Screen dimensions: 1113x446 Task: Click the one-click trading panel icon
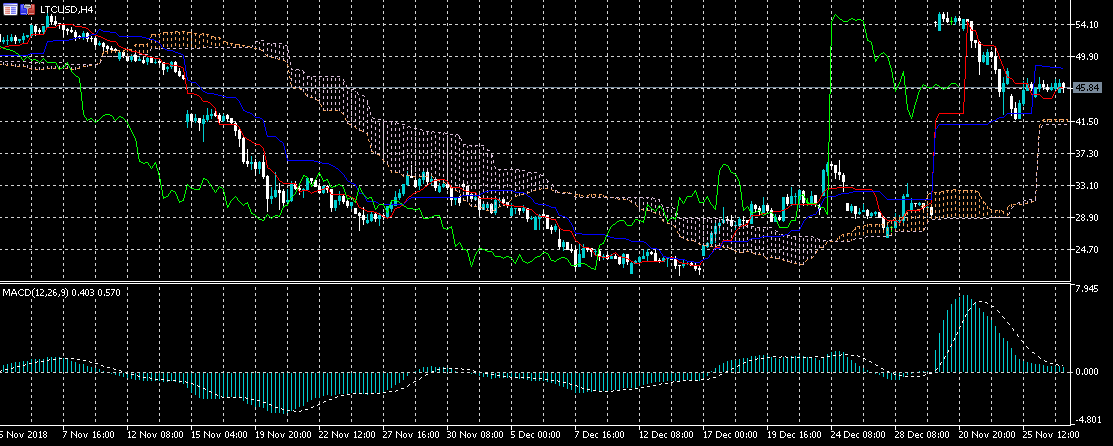(25, 8)
